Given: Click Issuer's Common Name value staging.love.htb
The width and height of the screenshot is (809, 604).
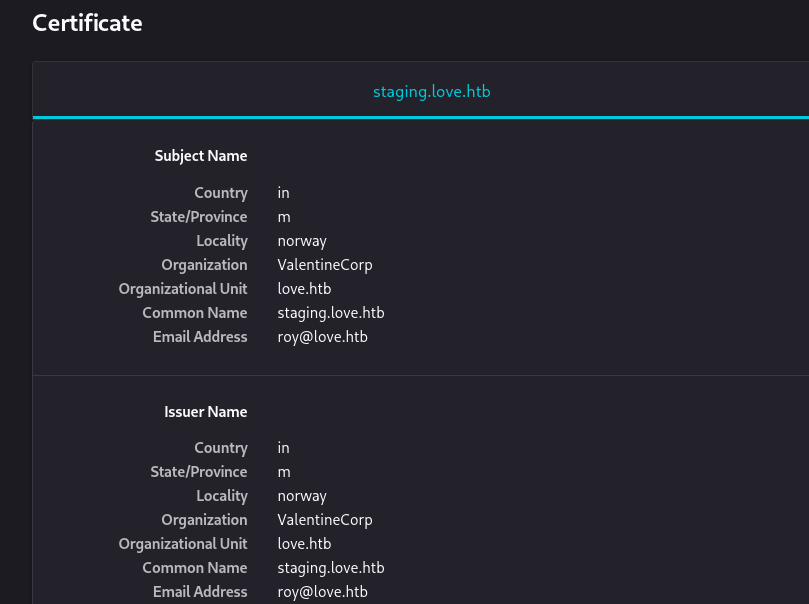Looking at the screenshot, I should (331, 568).
